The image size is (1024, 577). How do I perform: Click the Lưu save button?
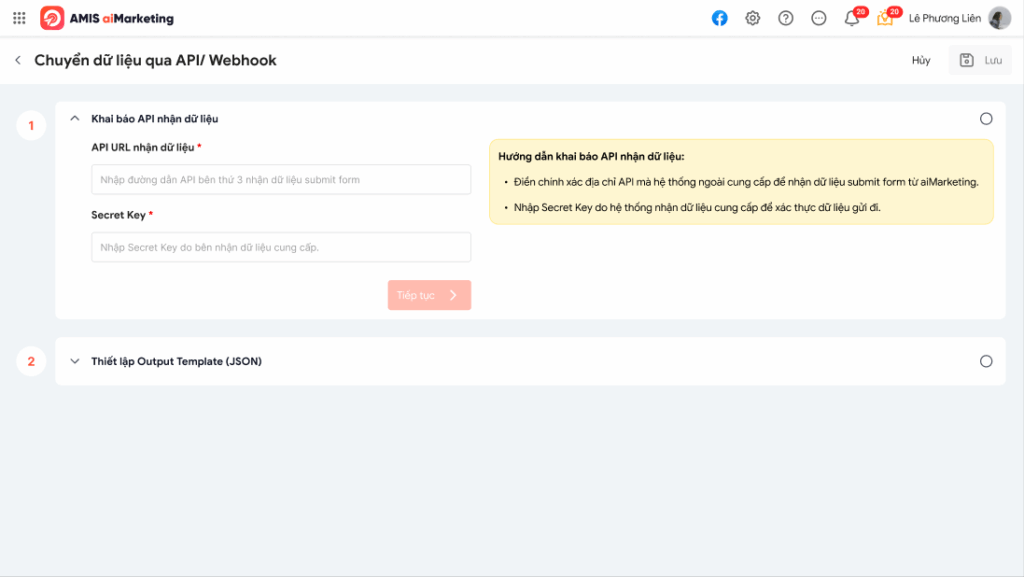[x=980, y=60]
